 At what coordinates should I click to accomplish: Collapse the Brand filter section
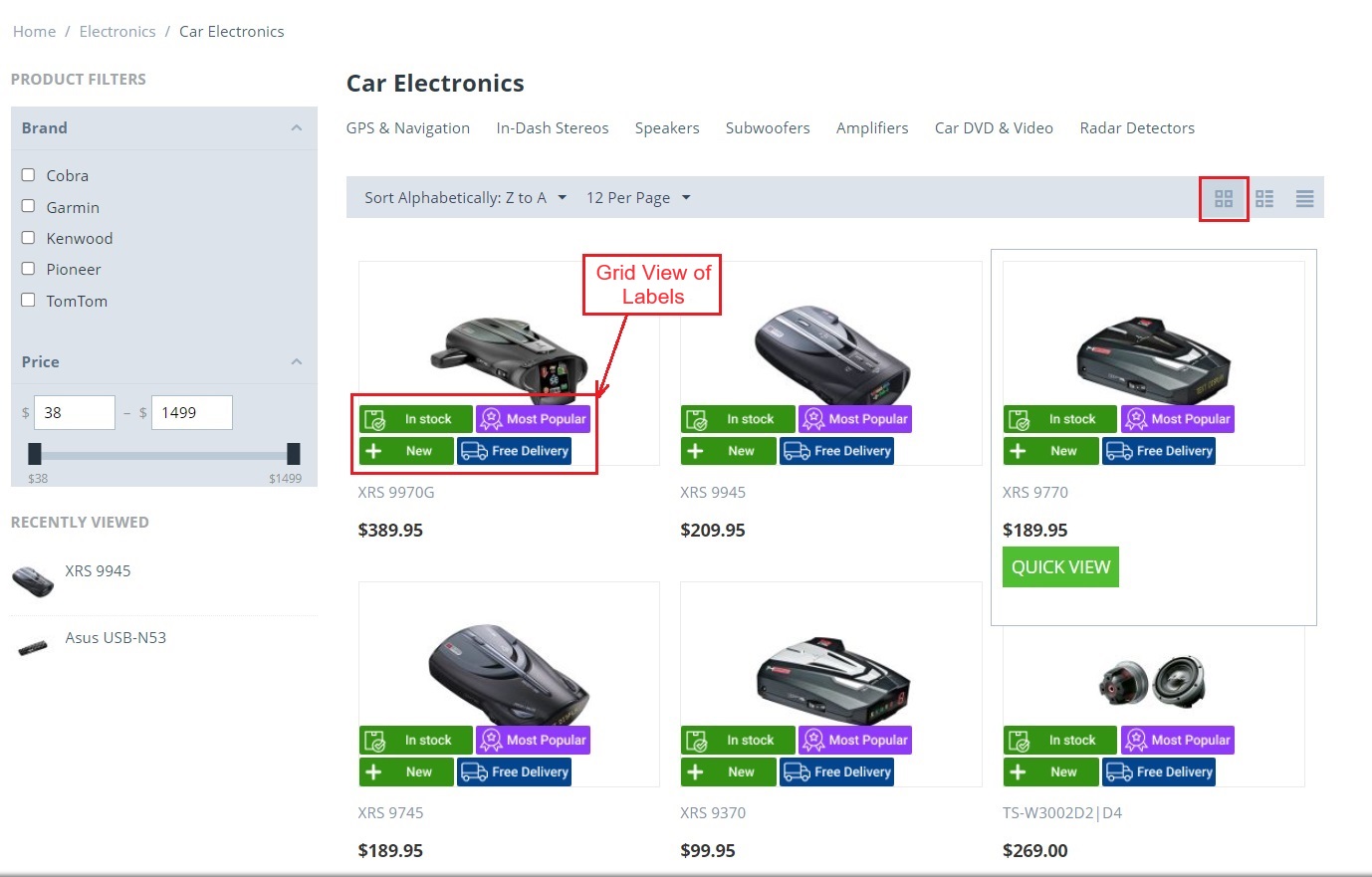tap(296, 128)
